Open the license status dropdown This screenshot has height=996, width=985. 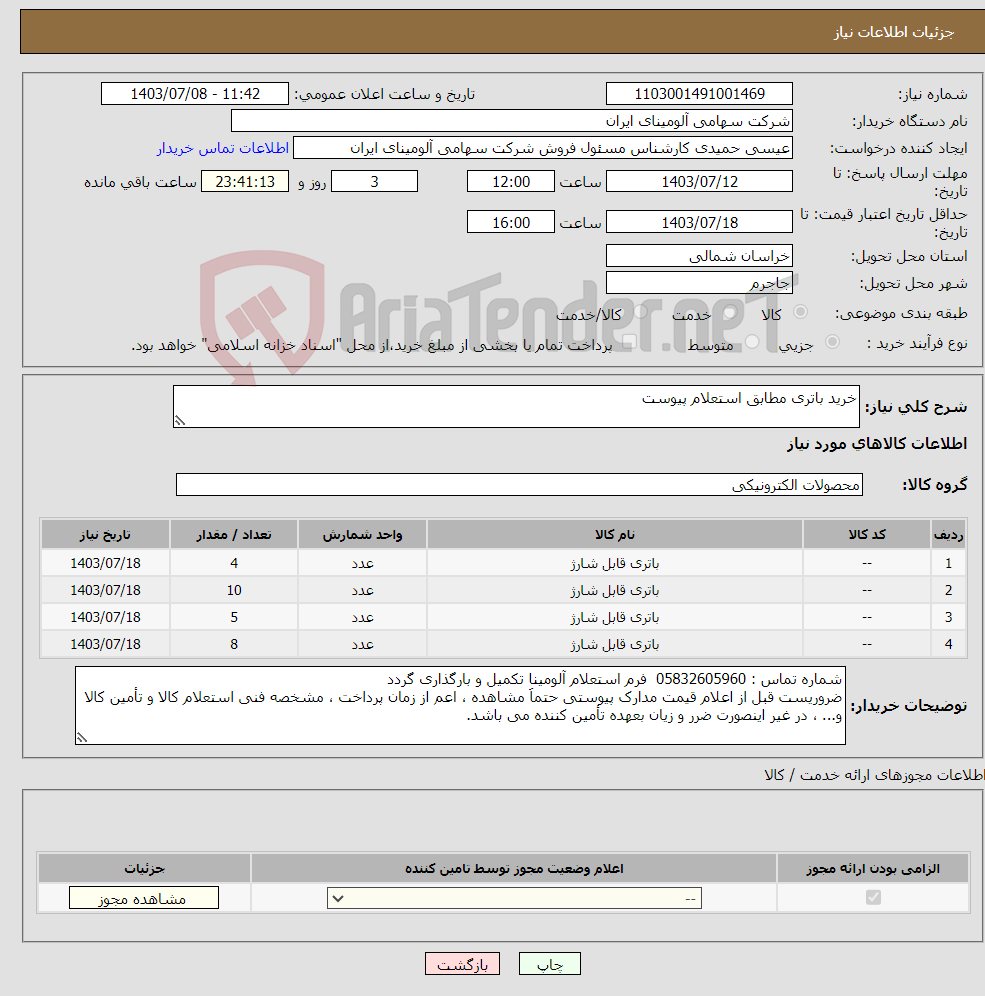click(514, 898)
